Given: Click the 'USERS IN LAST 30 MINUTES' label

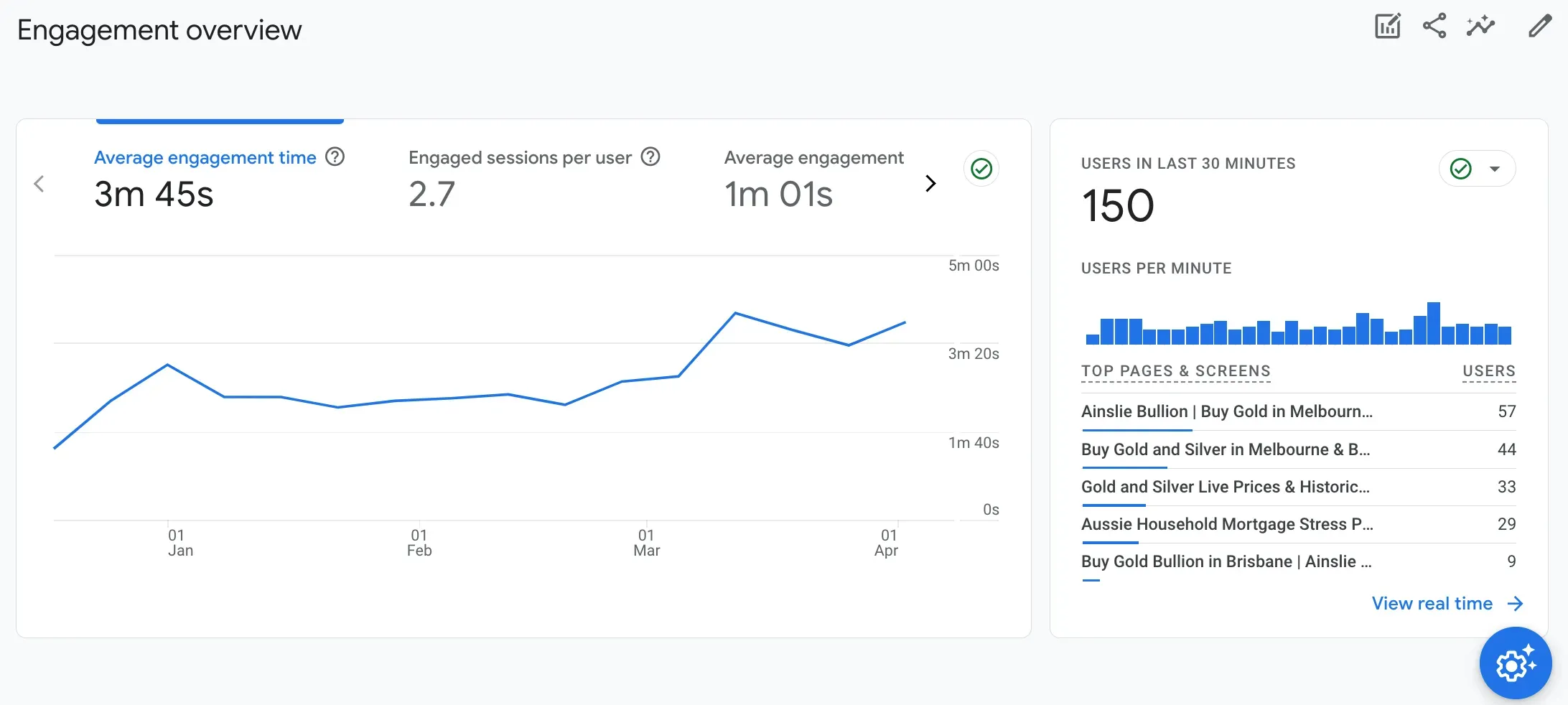Looking at the screenshot, I should 1188,164.
